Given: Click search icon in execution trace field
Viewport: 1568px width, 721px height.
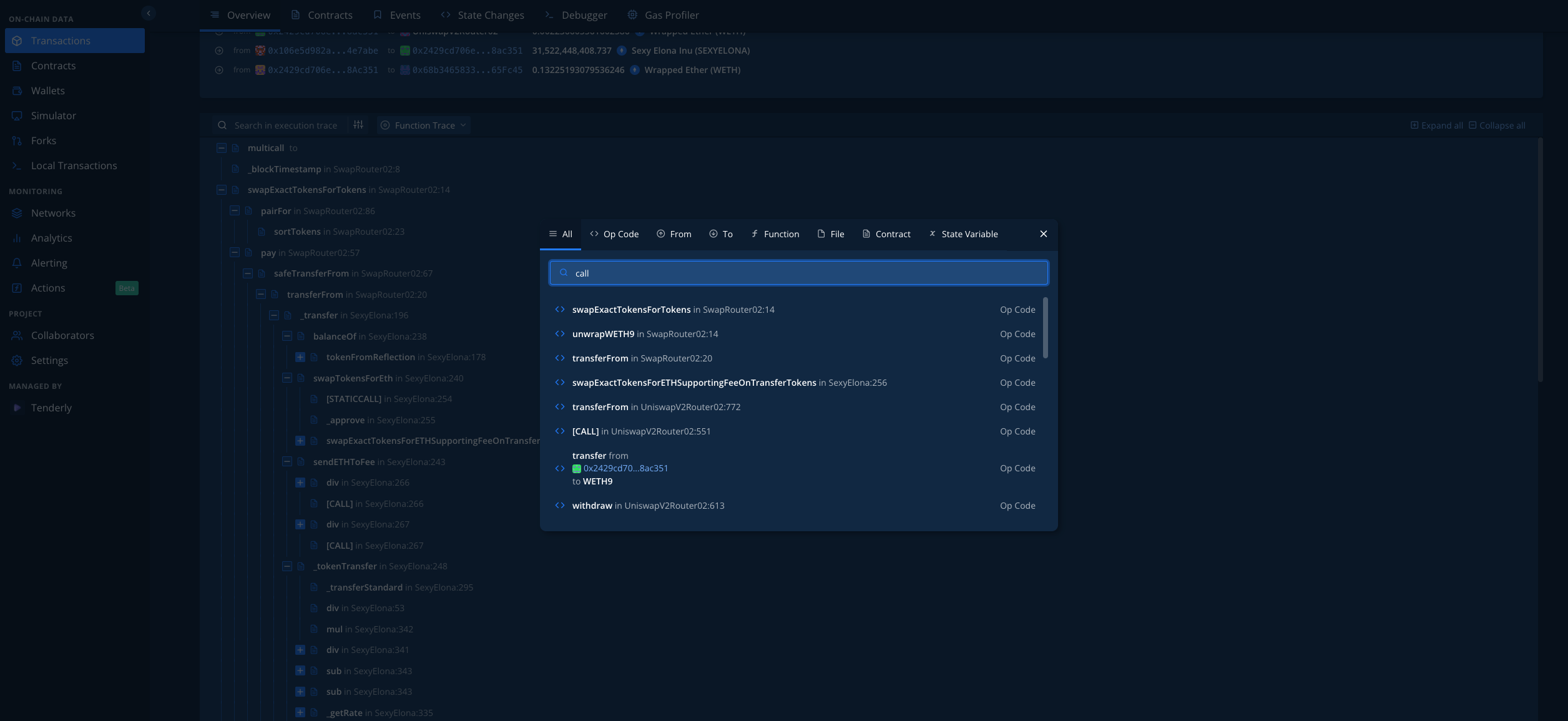Looking at the screenshot, I should pyautogui.click(x=222, y=125).
